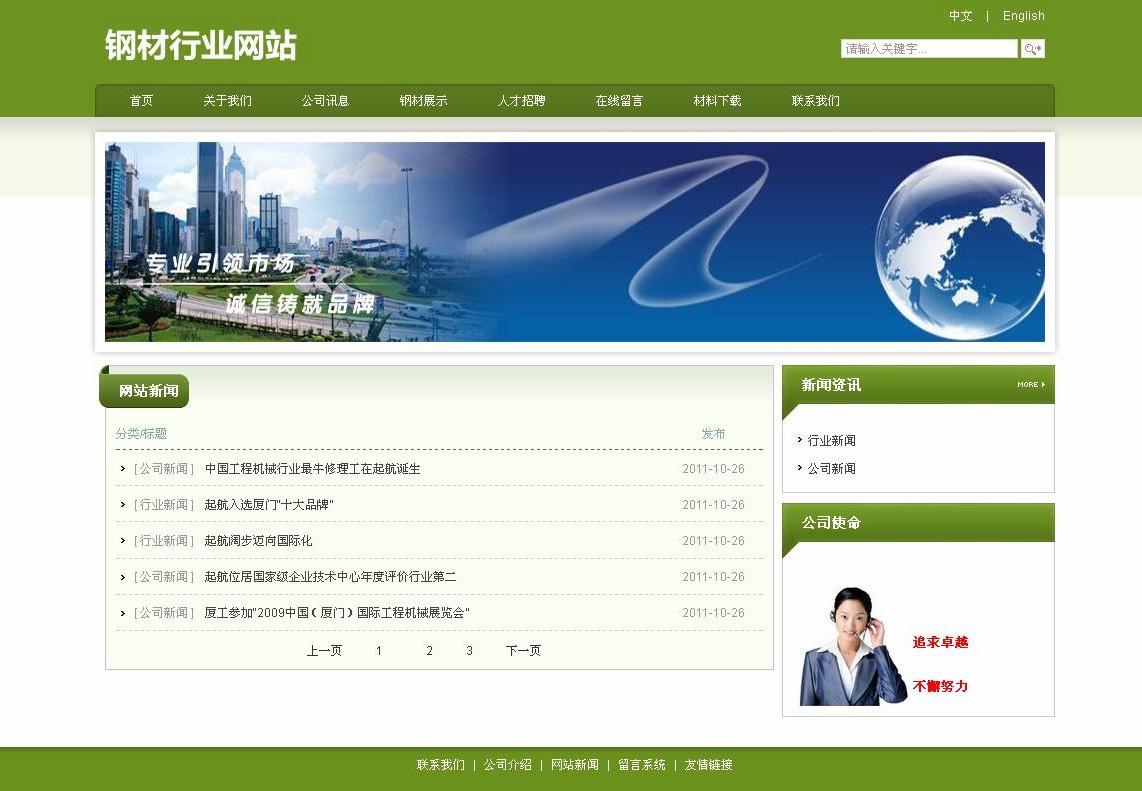
Task: Jump to page 2 in pagination
Action: tap(429, 651)
